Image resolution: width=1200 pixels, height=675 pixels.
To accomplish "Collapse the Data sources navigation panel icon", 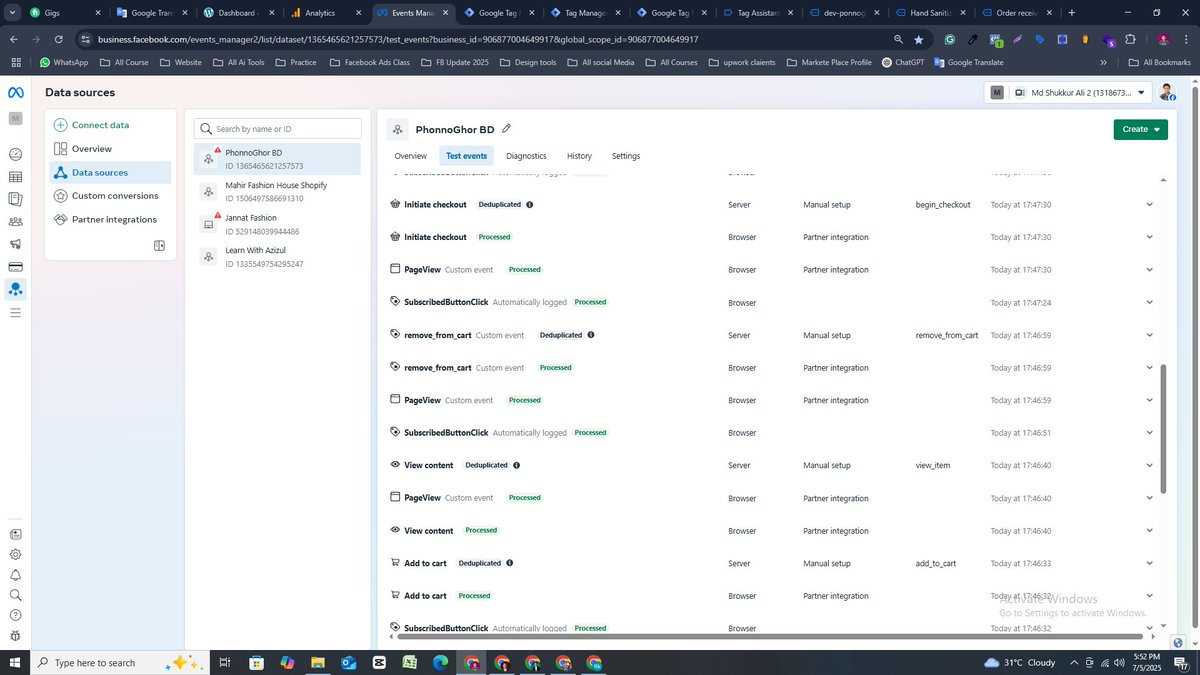I will (x=159, y=246).
